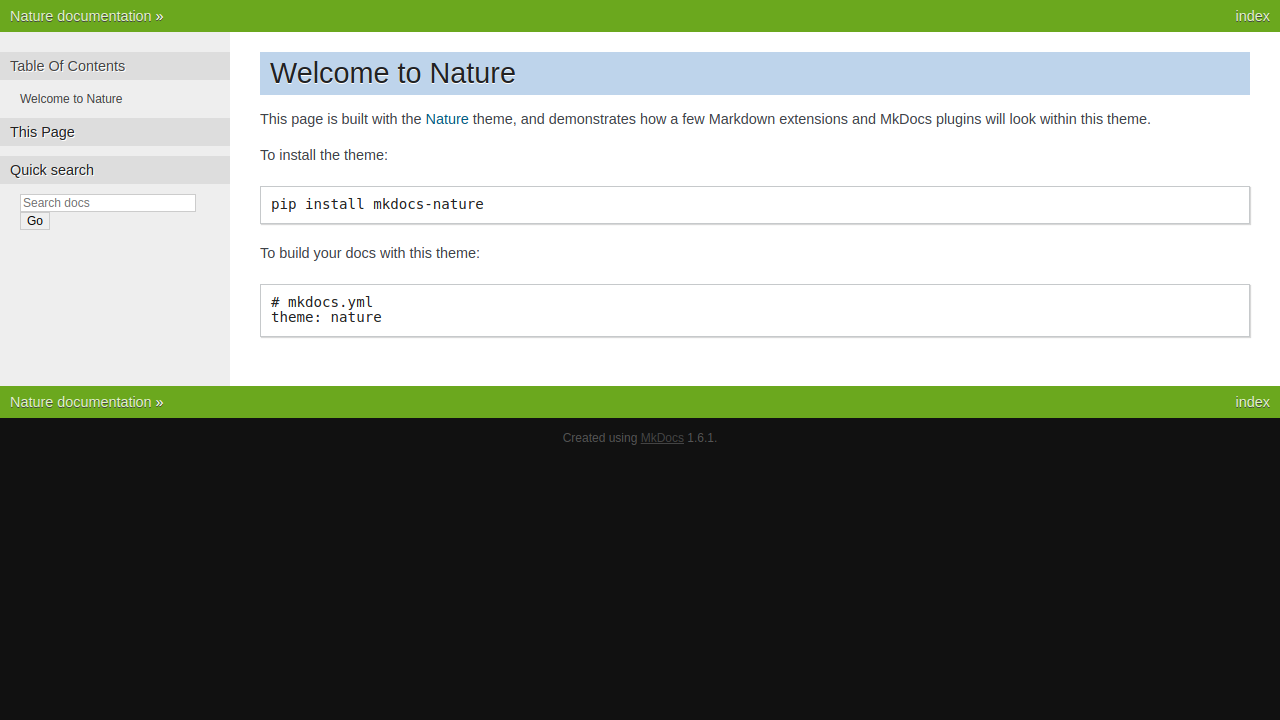Focus the Search docs input field
The image size is (1280, 720).
pyautogui.click(x=108, y=203)
